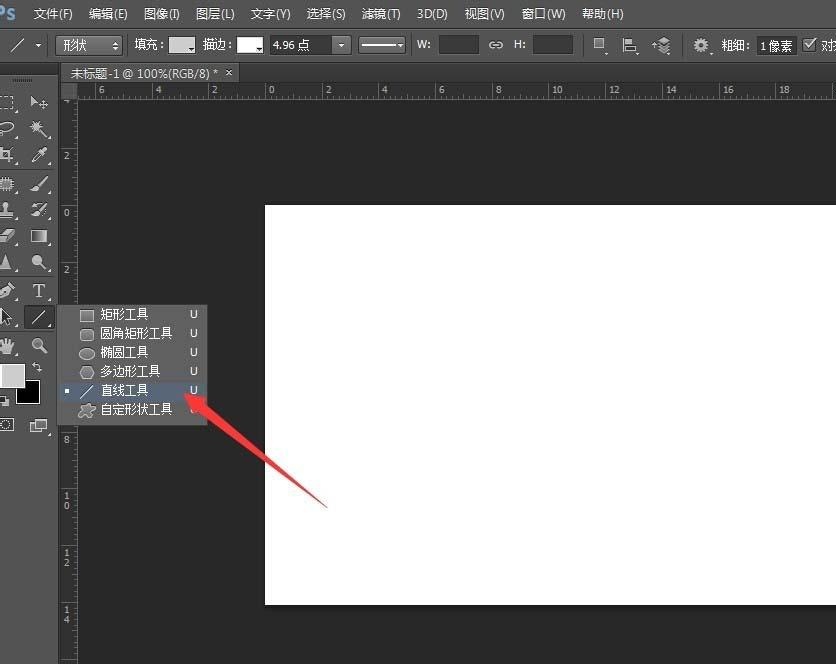Screen dimensions: 836x664
Task: Select the Magic Wand tool
Action: click(39, 130)
